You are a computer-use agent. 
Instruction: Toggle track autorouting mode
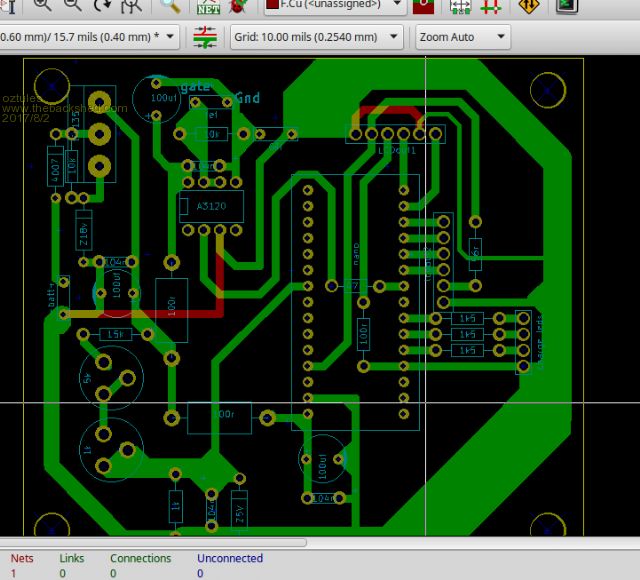pyautogui.click(x=491, y=5)
